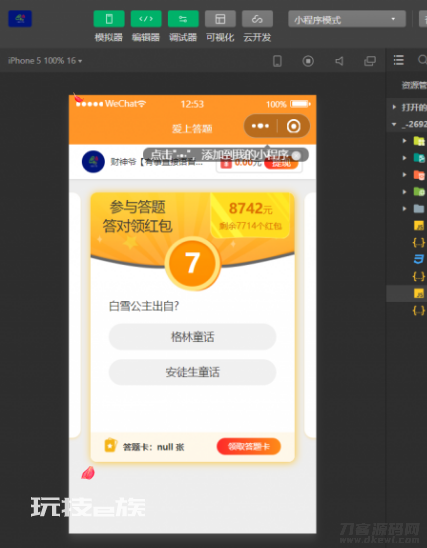This screenshot has width=427, height=548.
Task: Click the 财神爷 user avatar
Action: (93, 161)
